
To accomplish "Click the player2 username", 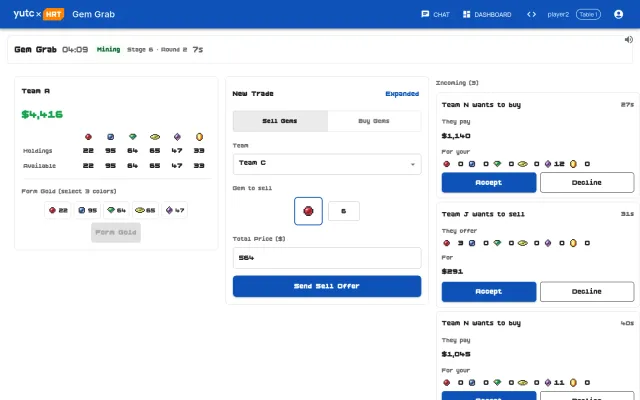I will (558, 14).
